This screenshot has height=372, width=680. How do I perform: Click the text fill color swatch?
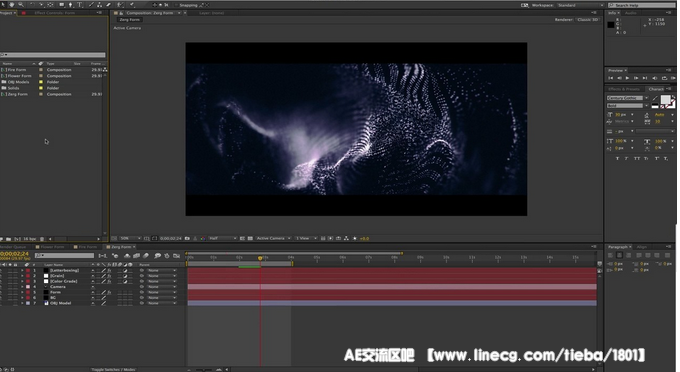click(665, 100)
